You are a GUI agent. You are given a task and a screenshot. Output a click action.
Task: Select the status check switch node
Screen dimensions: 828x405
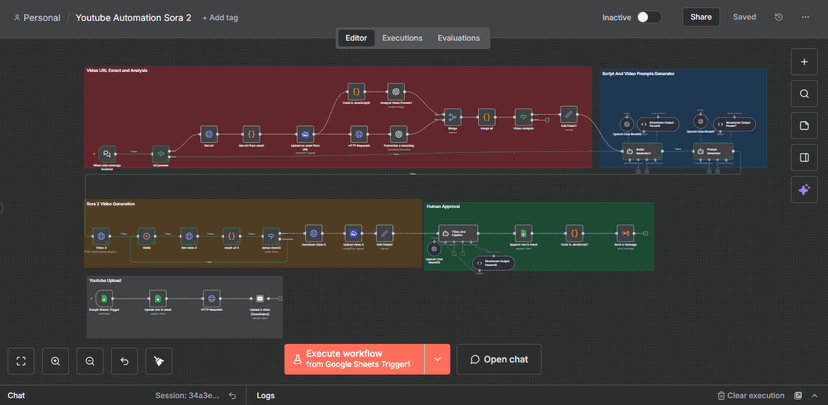pos(271,236)
